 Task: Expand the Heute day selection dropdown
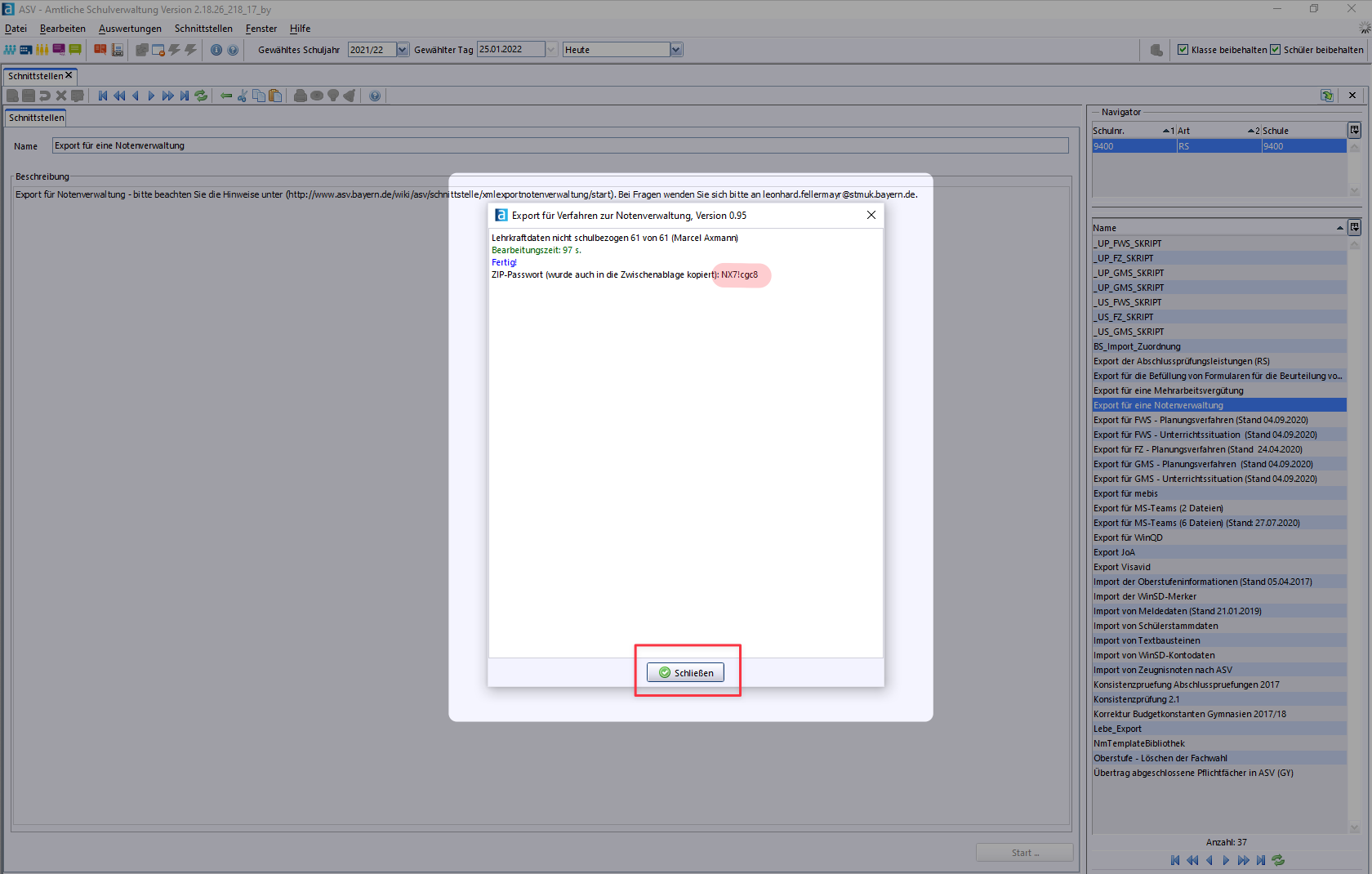click(675, 50)
